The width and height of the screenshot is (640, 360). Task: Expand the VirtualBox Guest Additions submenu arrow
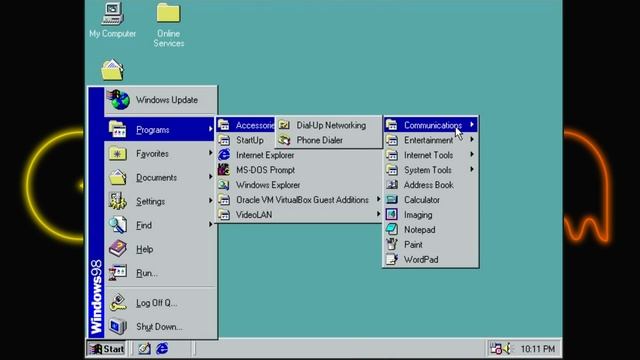[378, 199]
